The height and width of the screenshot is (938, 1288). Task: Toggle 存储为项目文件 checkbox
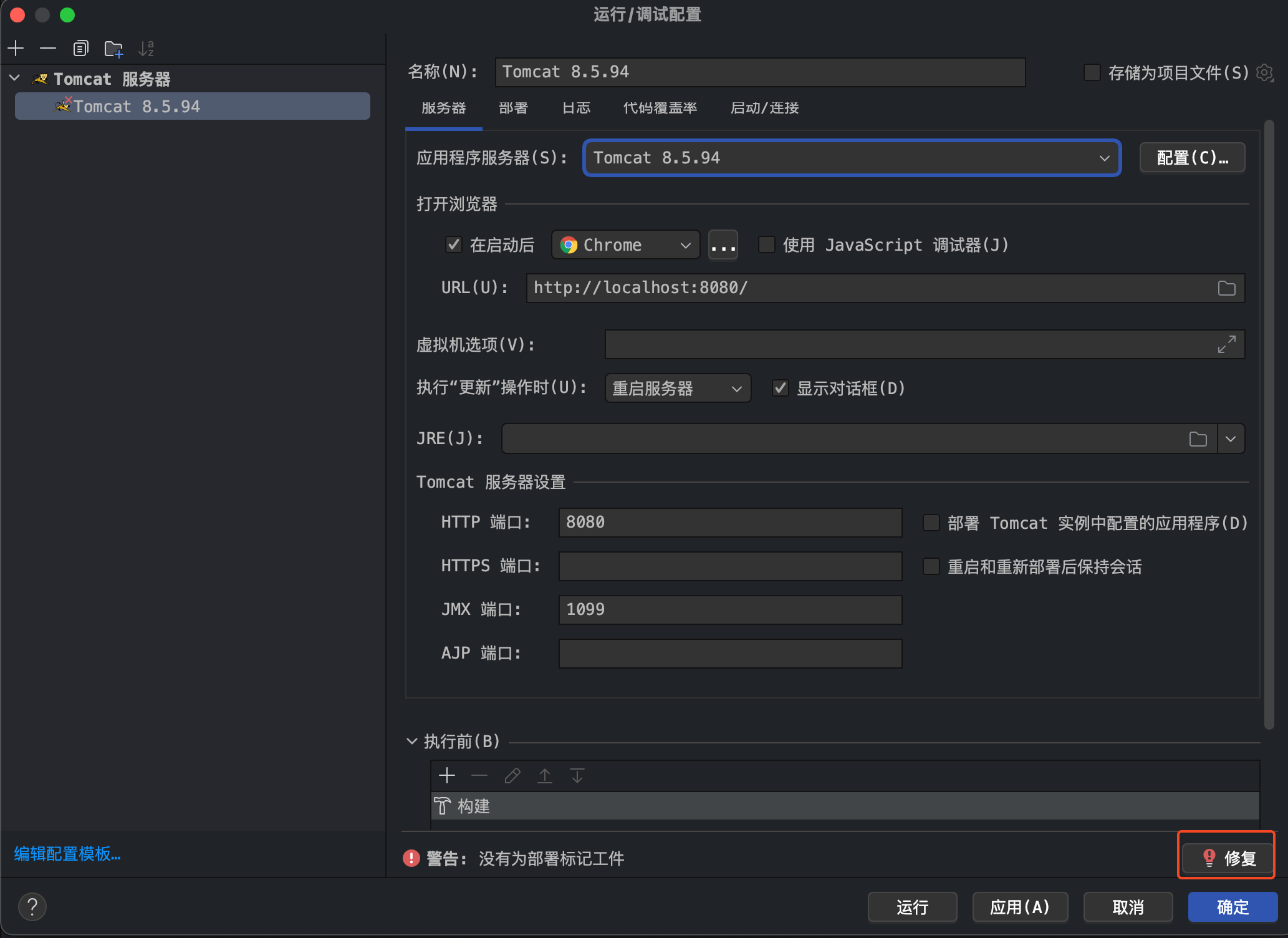1092,72
